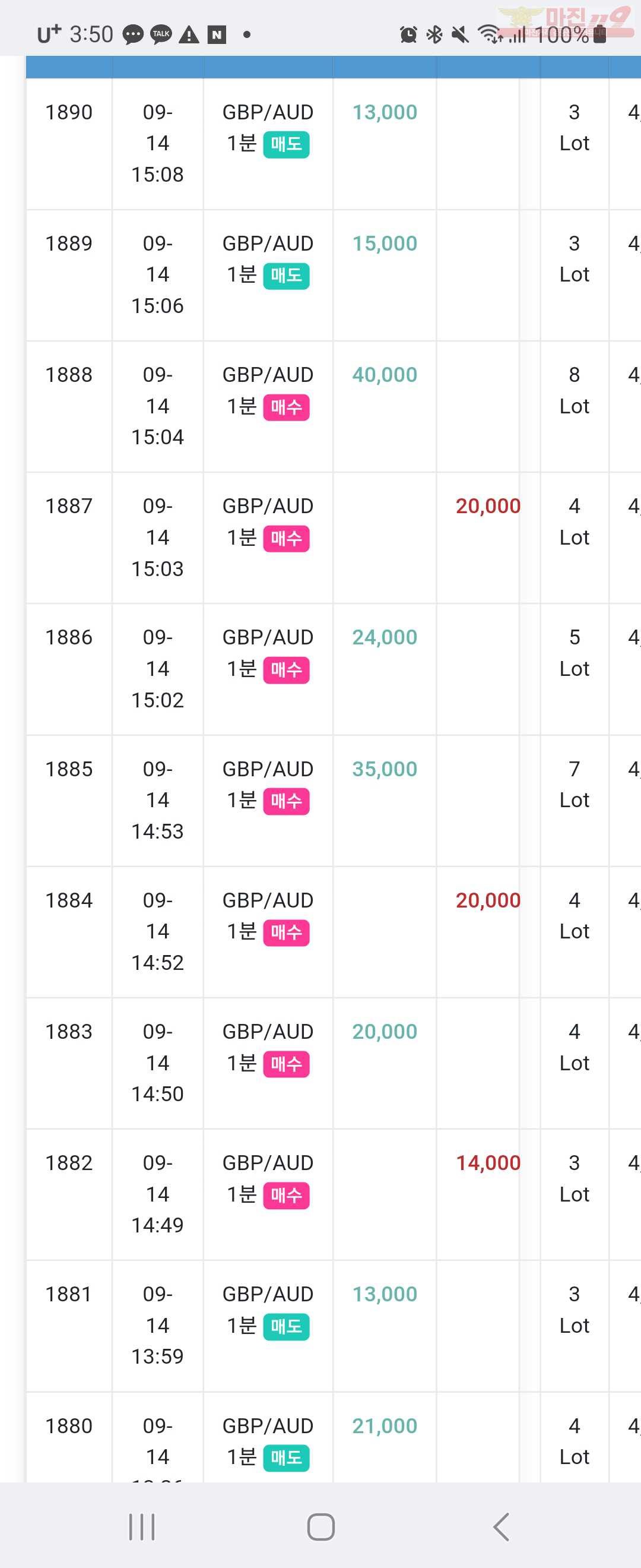Tap the 매수 badge in row 1883
Viewport: 641px width, 1568px height.
point(287,1064)
